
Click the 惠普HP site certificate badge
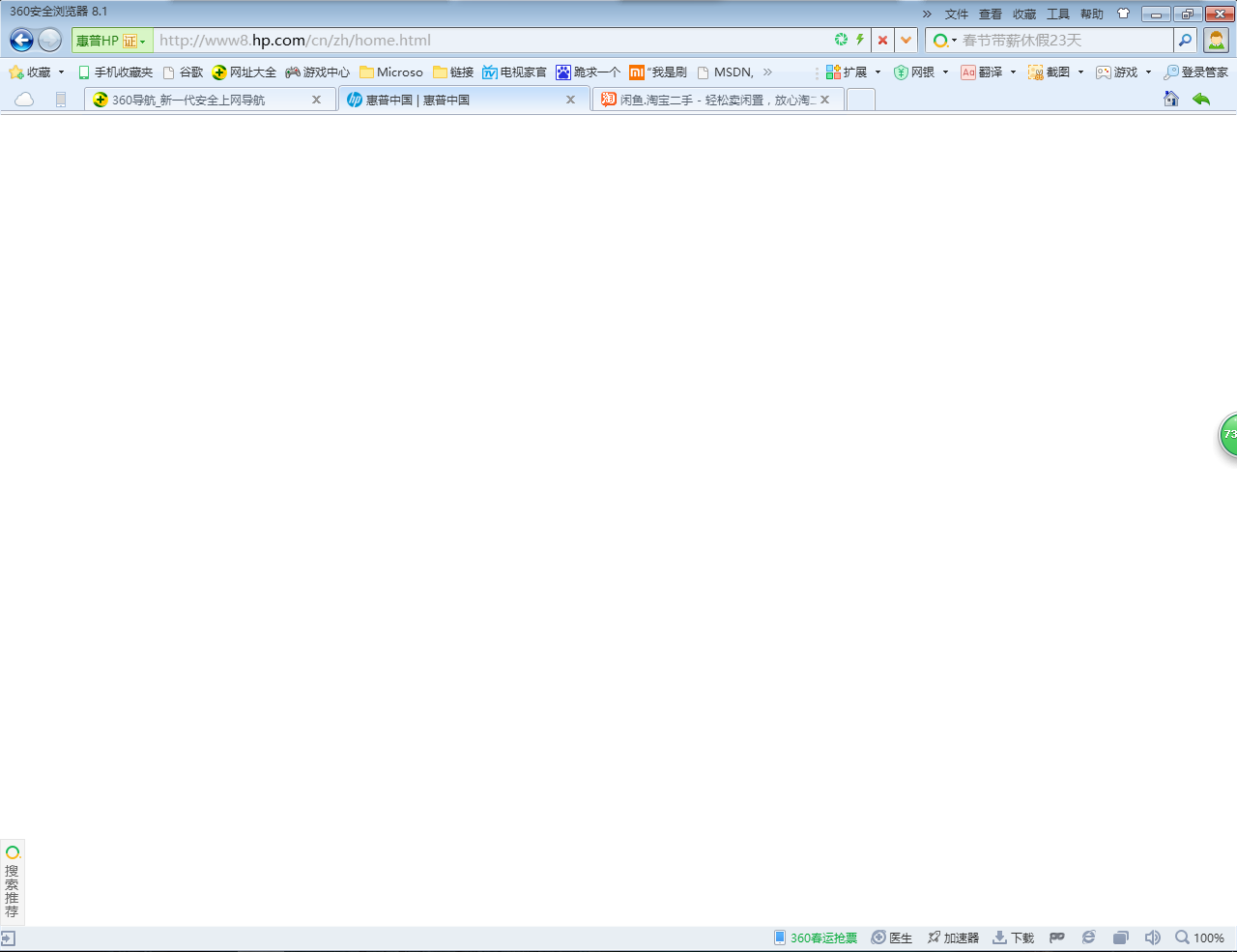(111, 41)
